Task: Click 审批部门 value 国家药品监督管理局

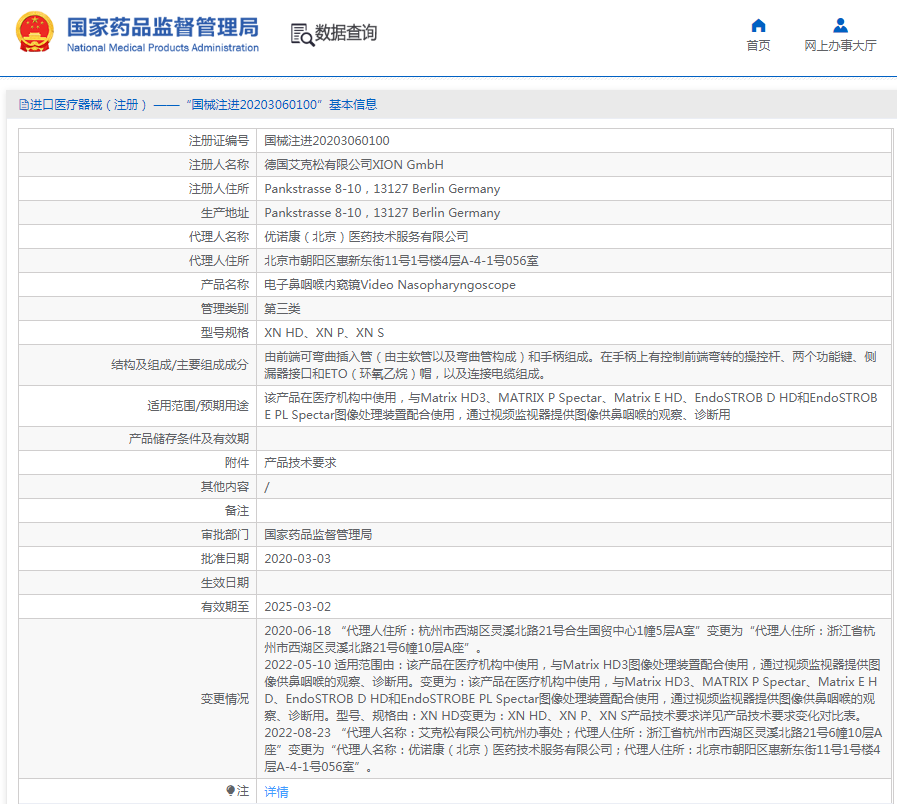Action: (x=317, y=534)
